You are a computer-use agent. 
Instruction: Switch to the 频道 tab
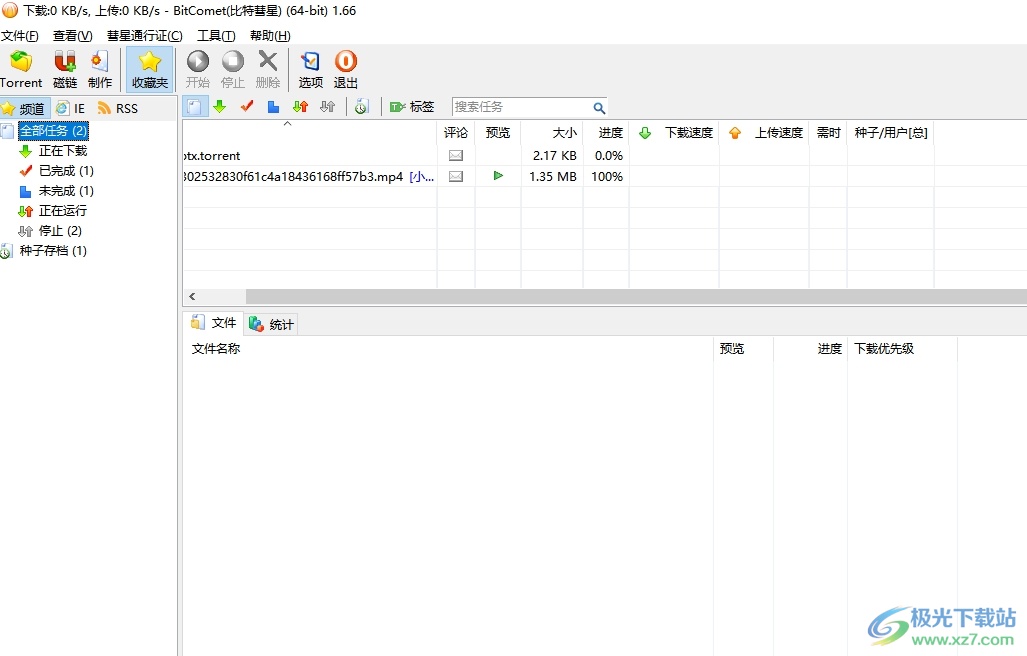(24, 108)
